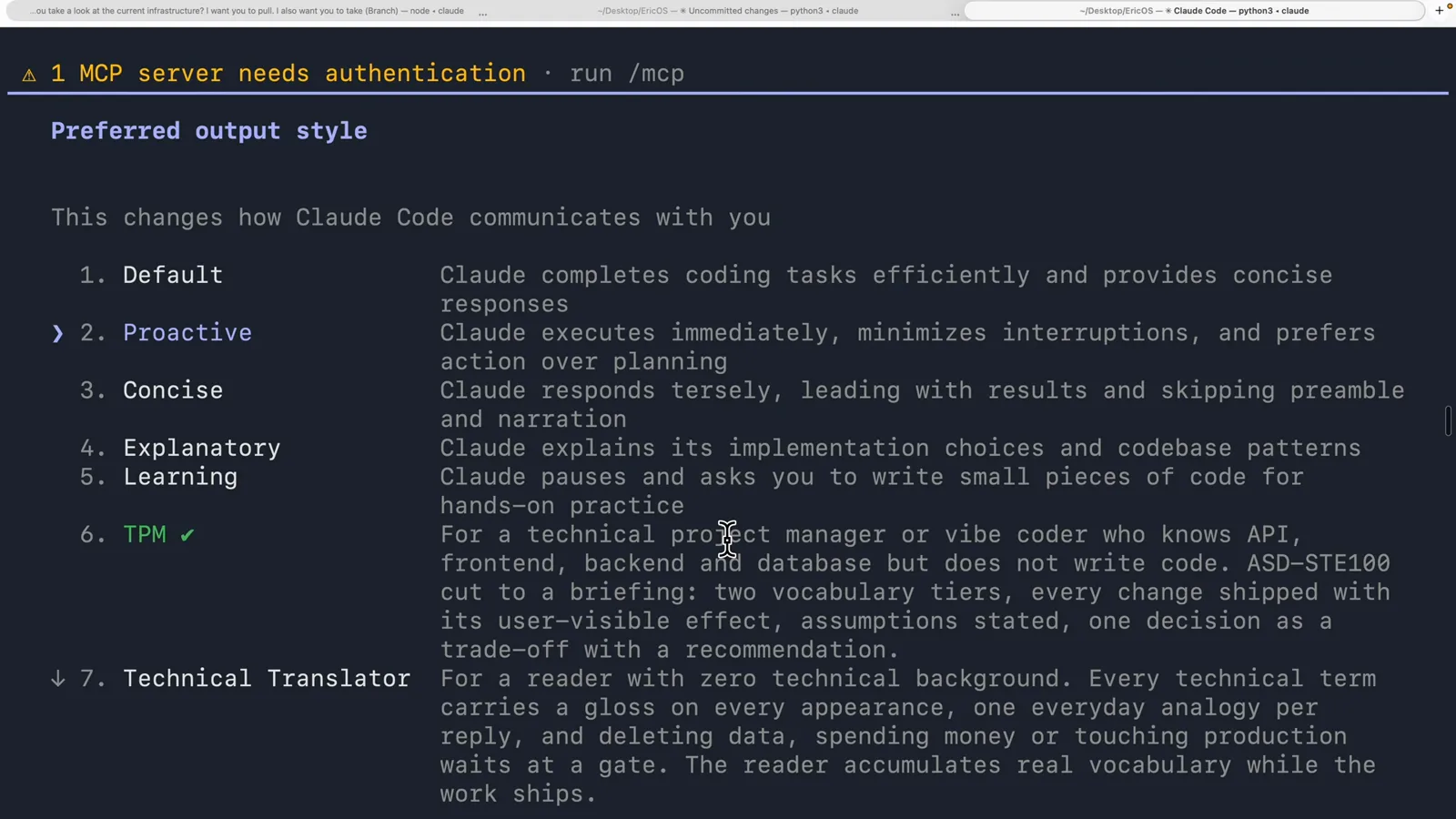Switch to the Claude Code python3 tab
Viewport: 1456px width, 819px height.
pyautogui.click(x=1194, y=11)
